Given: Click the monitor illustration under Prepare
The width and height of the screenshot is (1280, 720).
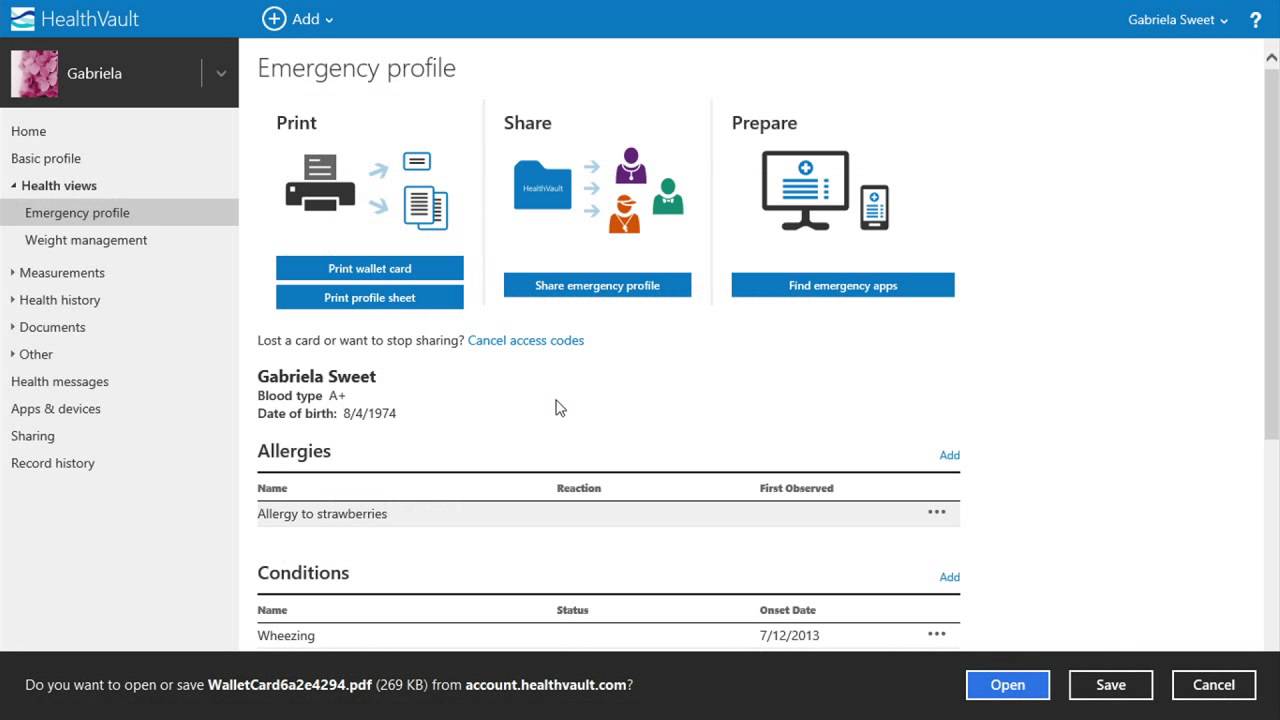Looking at the screenshot, I should pos(805,189).
